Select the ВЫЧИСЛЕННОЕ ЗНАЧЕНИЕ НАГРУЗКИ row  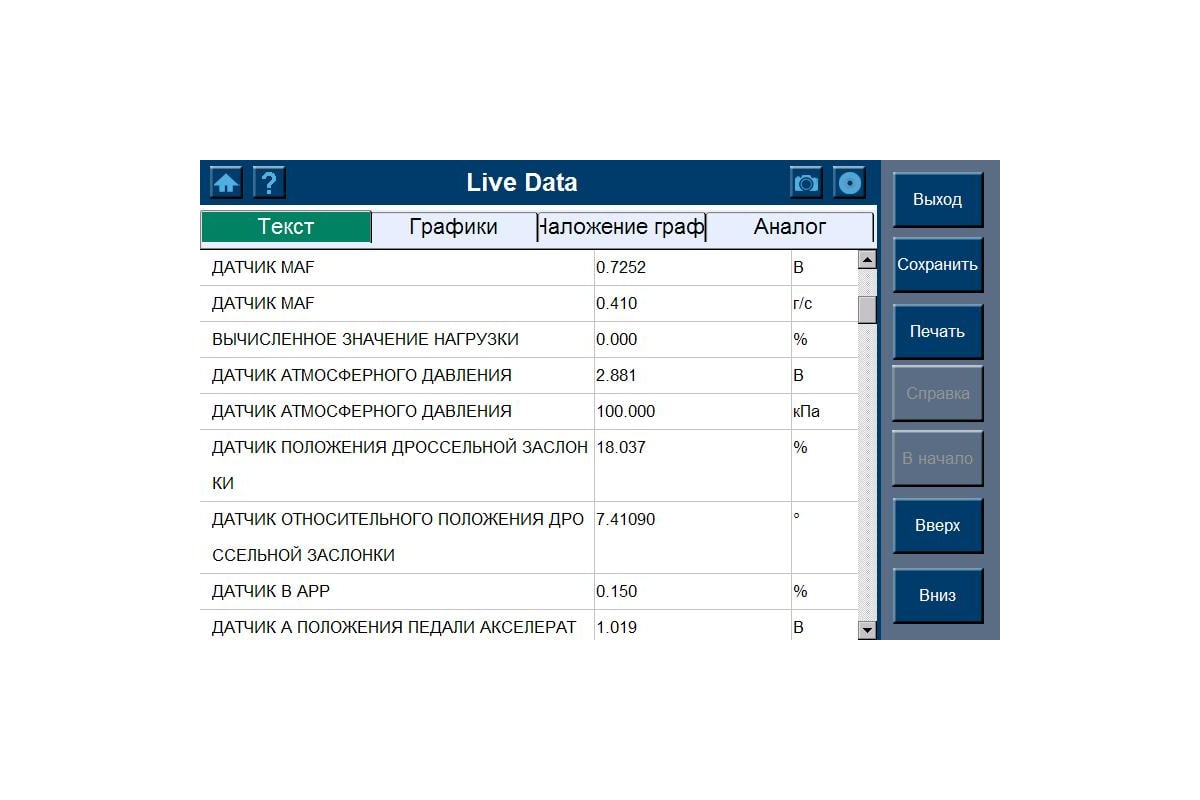tap(529, 340)
